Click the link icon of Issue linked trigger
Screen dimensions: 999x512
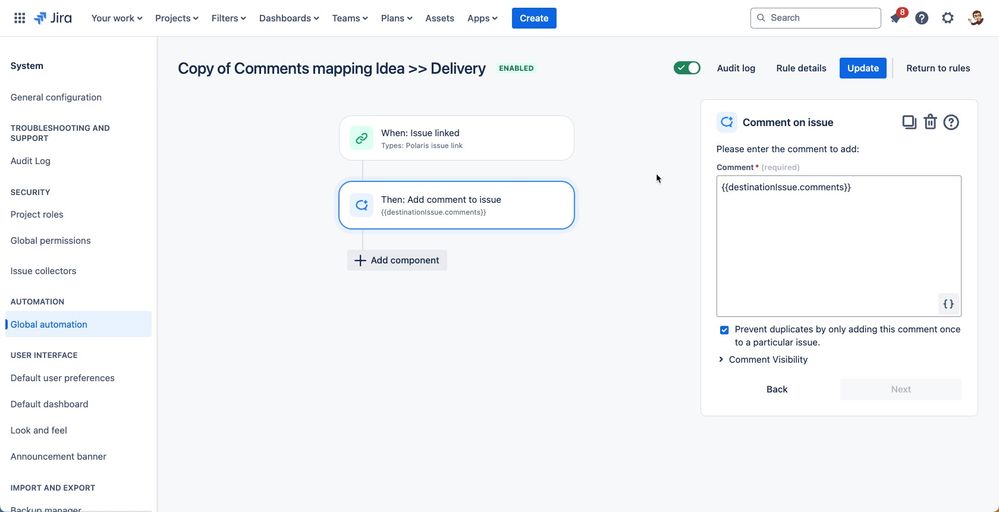click(361, 138)
